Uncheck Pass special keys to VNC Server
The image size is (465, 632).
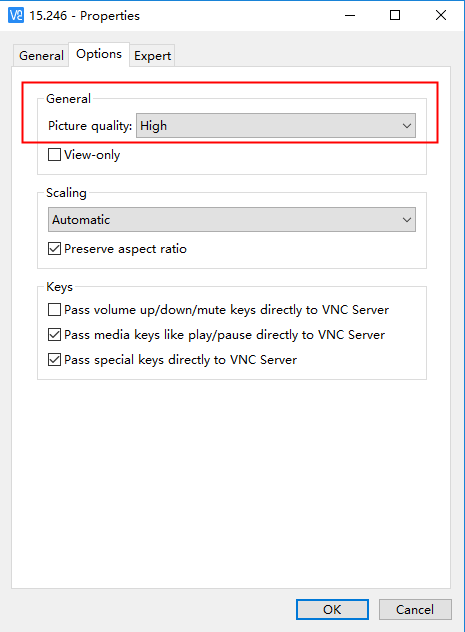[54, 360]
